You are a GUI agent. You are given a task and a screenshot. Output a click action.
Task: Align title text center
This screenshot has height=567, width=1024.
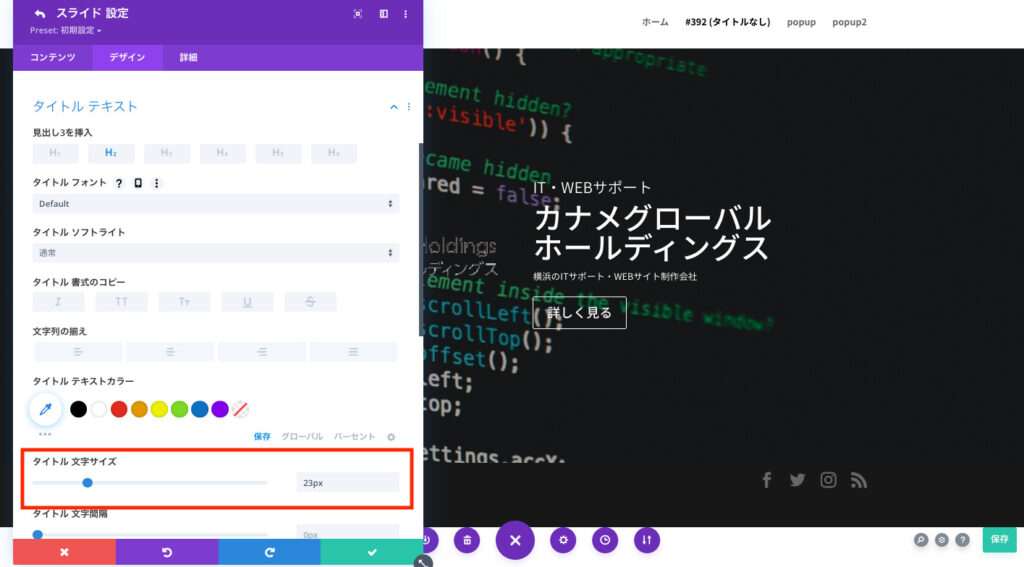170,352
